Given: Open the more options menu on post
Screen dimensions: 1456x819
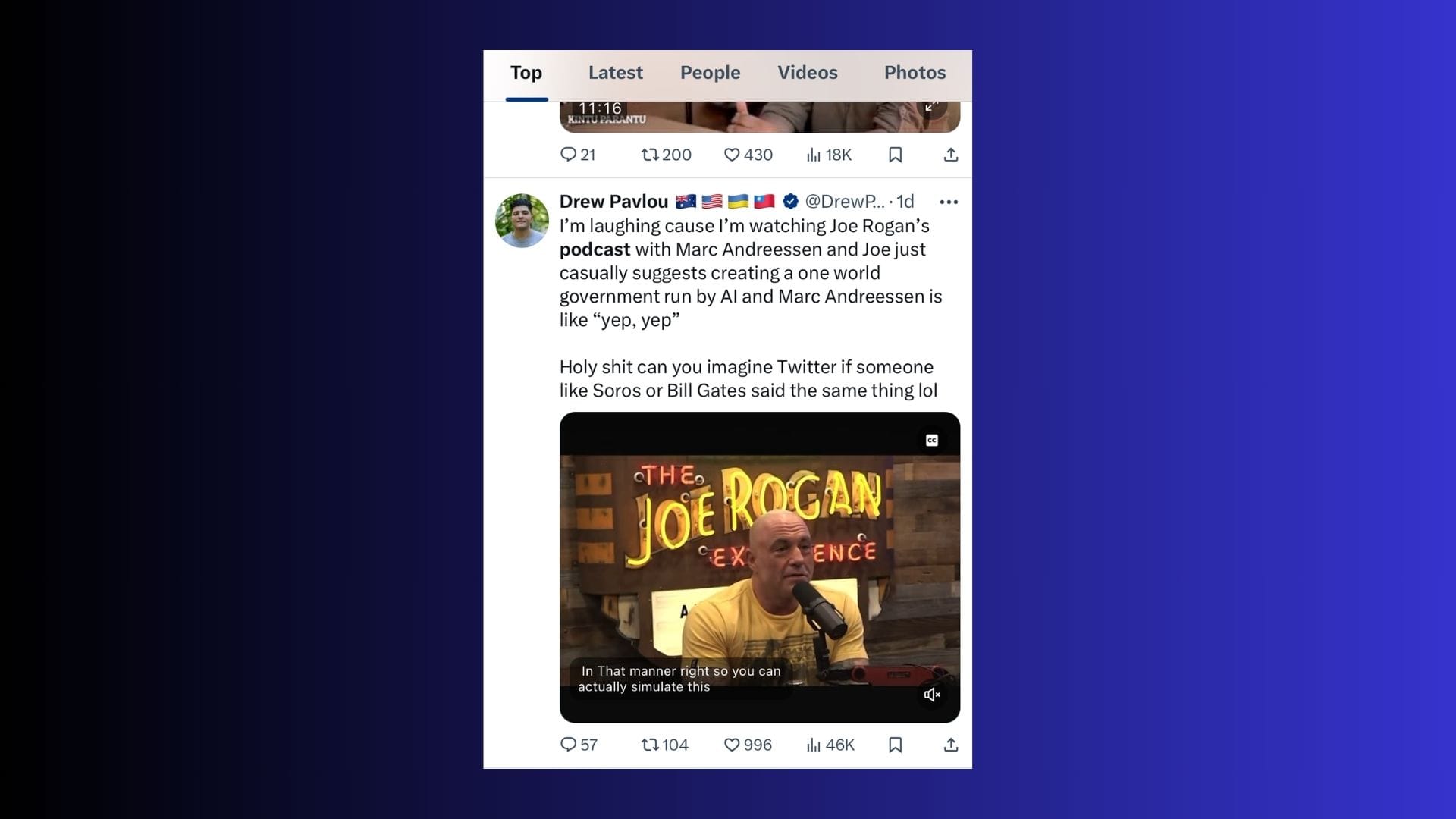Looking at the screenshot, I should coord(949,202).
